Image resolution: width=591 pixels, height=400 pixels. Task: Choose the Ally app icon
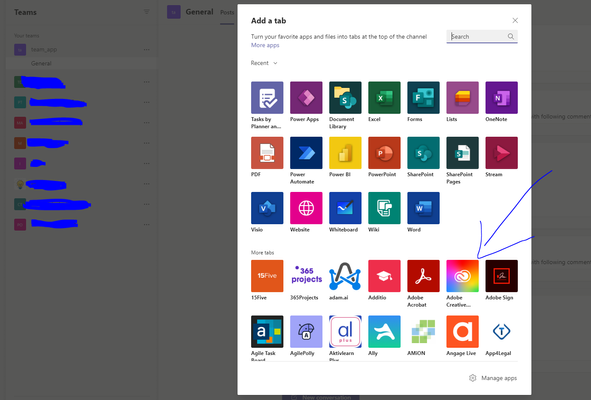(x=384, y=332)
